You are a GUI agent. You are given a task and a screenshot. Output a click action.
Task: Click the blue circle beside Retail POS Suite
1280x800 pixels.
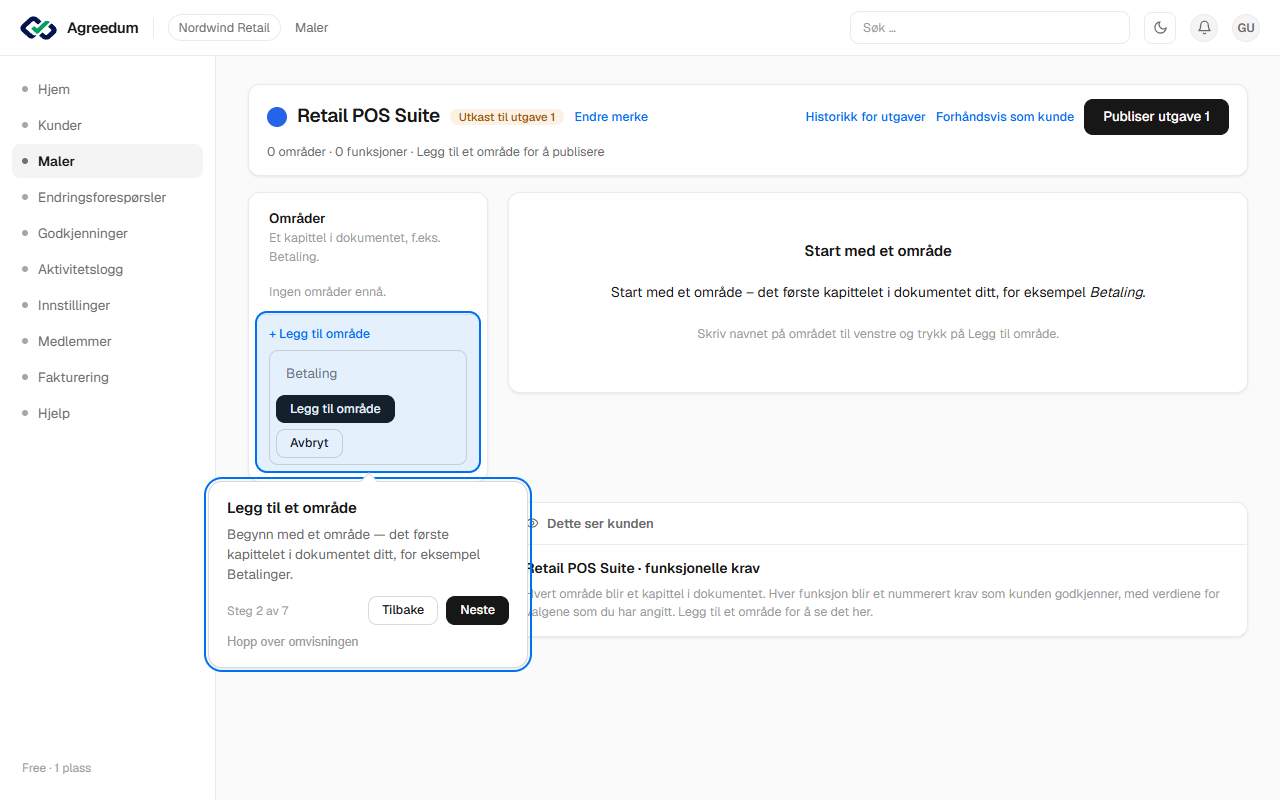click(277, 117)
